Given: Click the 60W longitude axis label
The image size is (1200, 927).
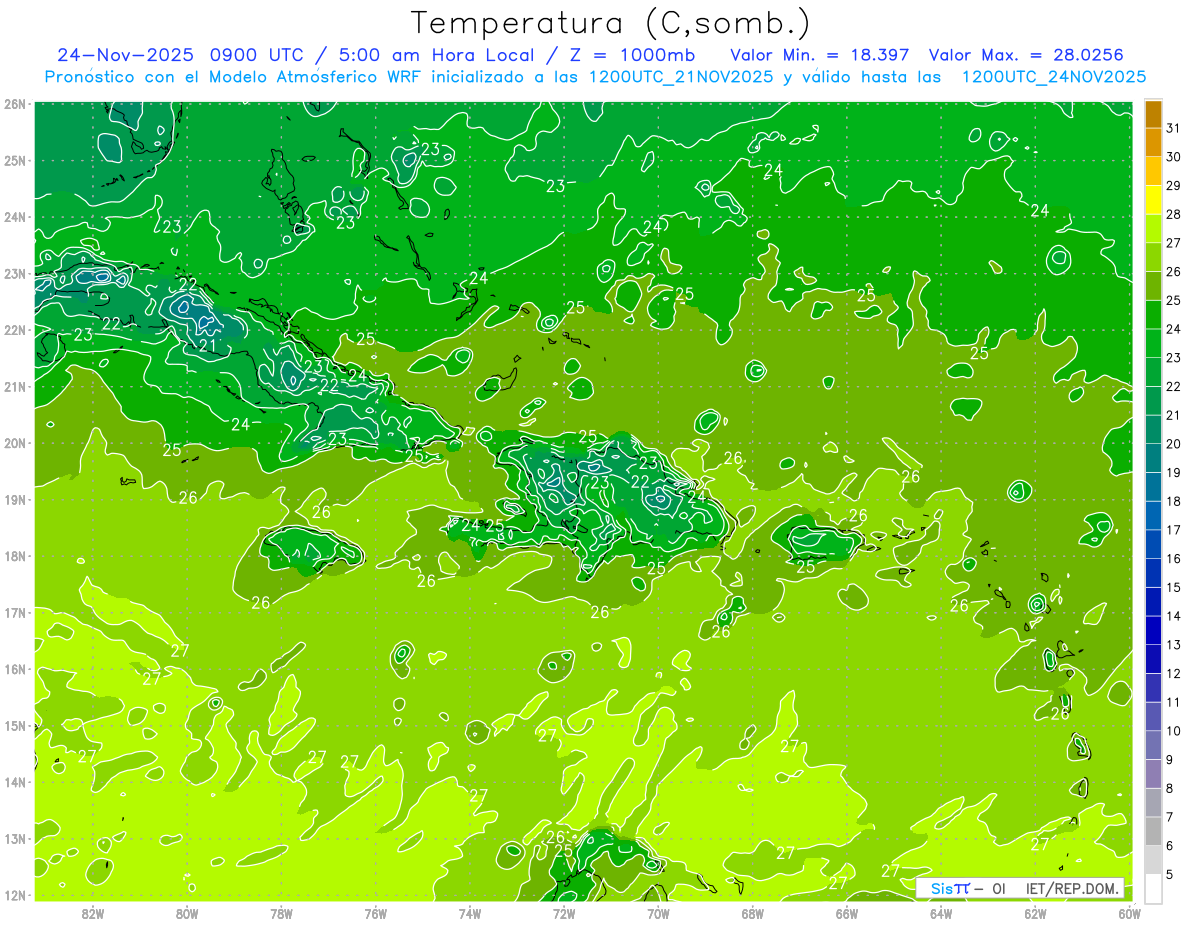Looking at the screenshot, I should click(1129, 913).
